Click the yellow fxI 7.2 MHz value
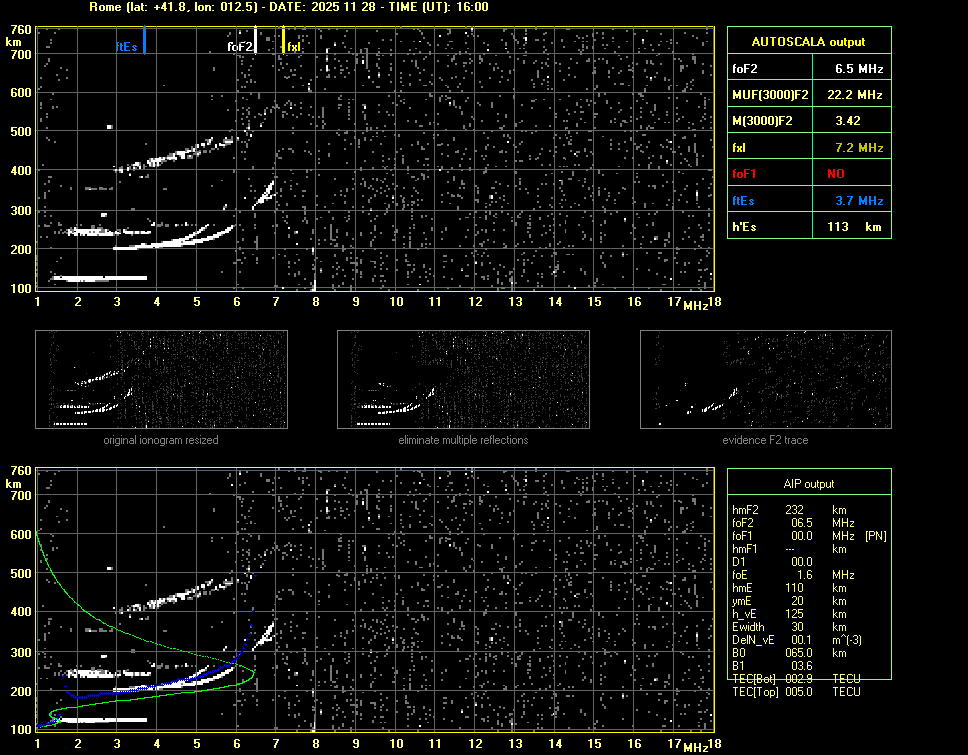The width and height of the screenshot is (968, 755). pos(859,148)
